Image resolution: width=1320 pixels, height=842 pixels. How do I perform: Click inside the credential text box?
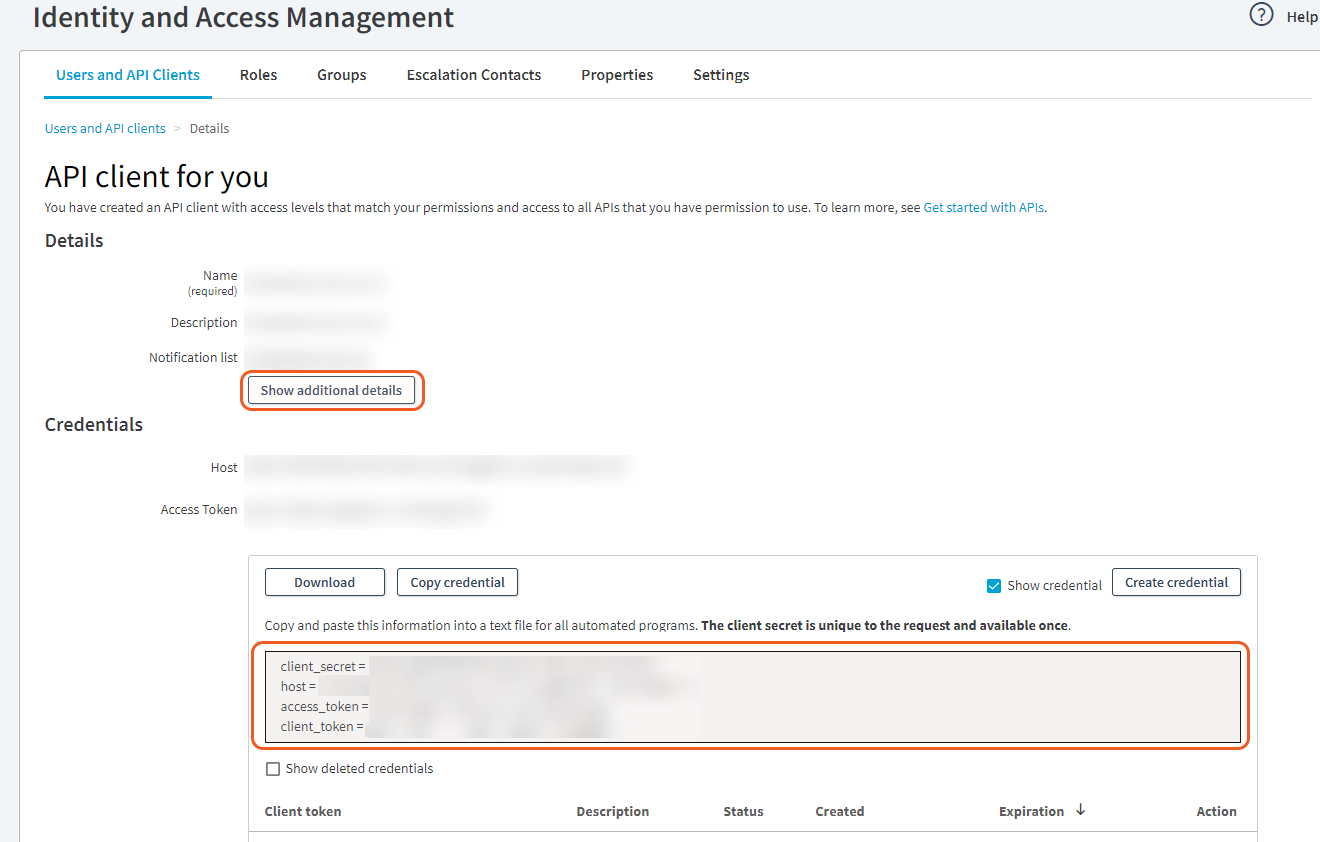pyautogui.click(x=752, y=696)
